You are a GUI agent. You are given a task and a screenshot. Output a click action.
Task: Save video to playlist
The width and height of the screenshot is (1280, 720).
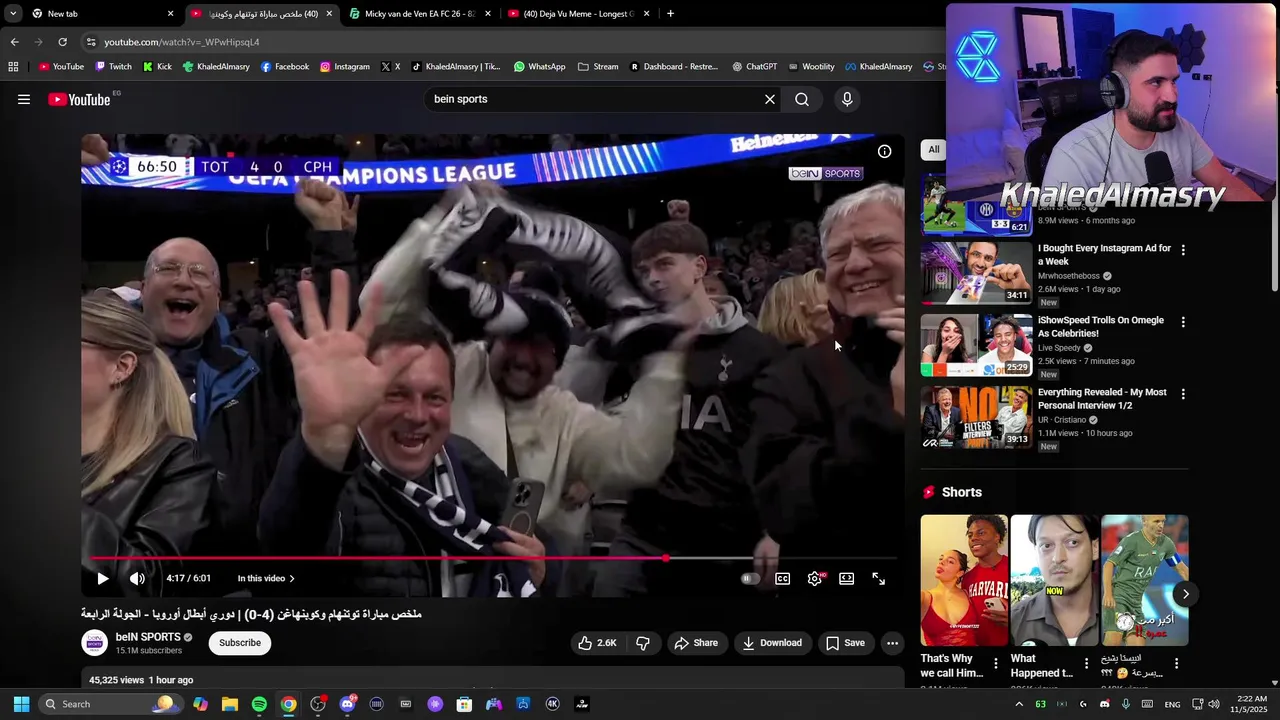coord(845,643)
